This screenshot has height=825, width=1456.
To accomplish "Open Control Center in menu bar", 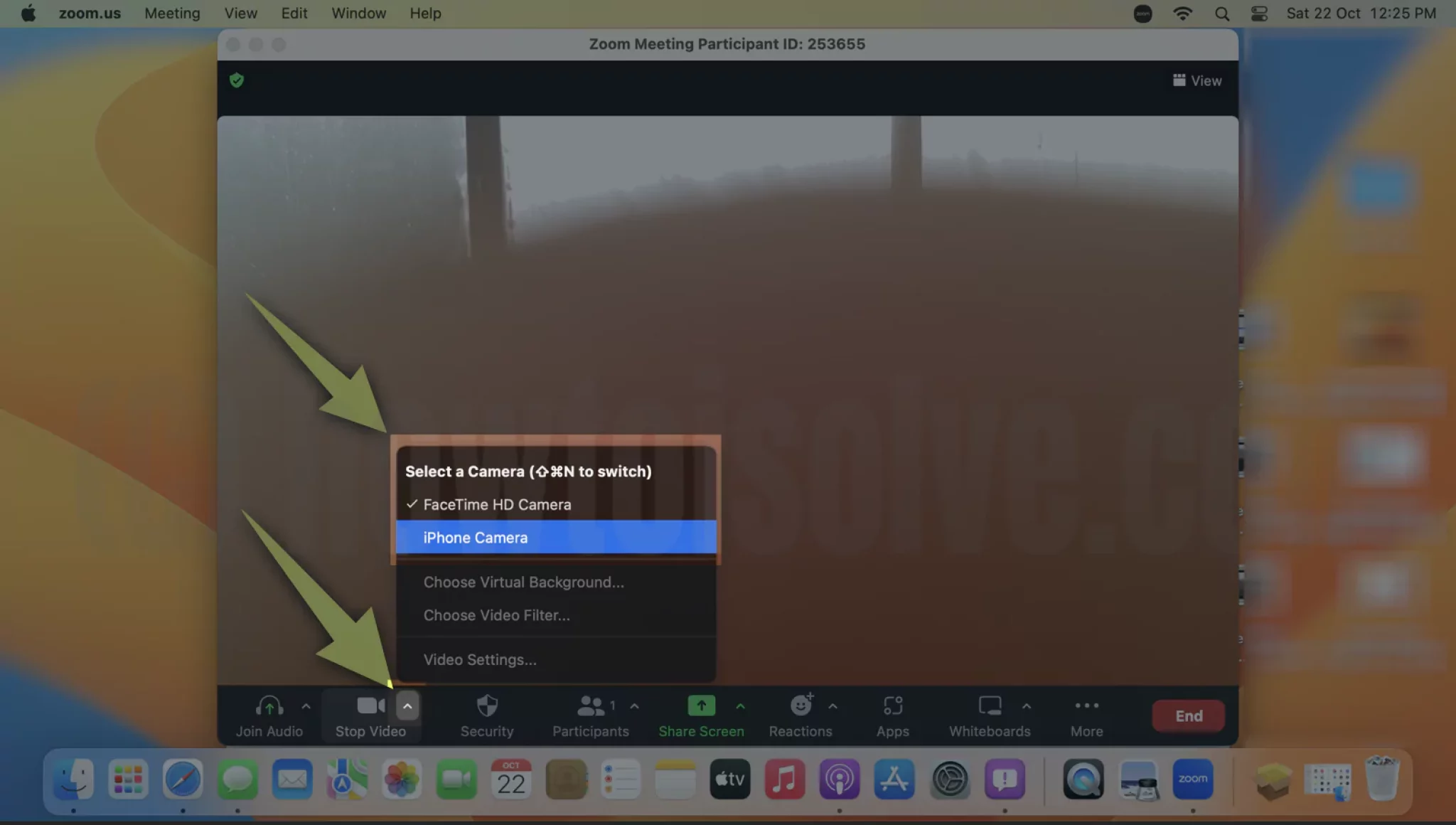I will click(x=1259, y=14).
